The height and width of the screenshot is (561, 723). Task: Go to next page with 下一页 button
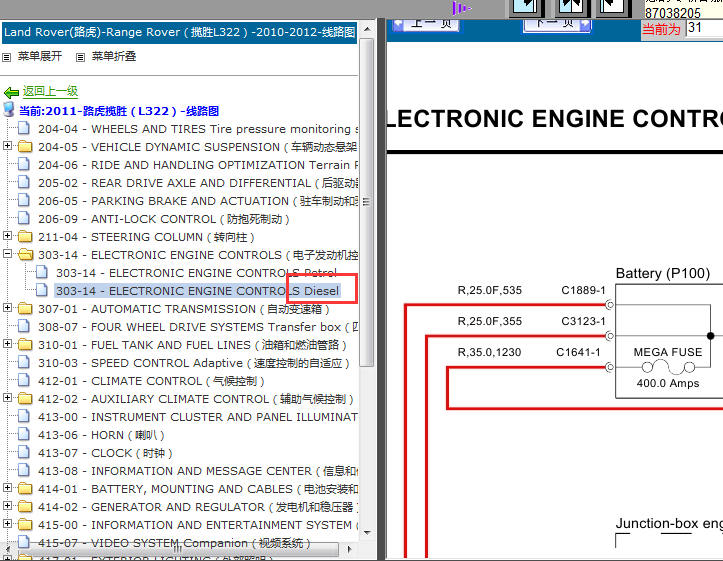557,24
